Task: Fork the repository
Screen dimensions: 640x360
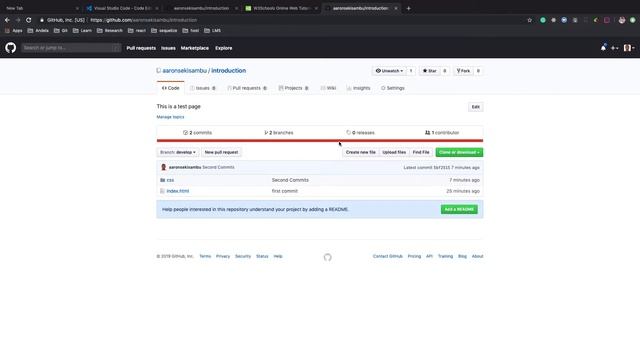Action: point(463,71)
